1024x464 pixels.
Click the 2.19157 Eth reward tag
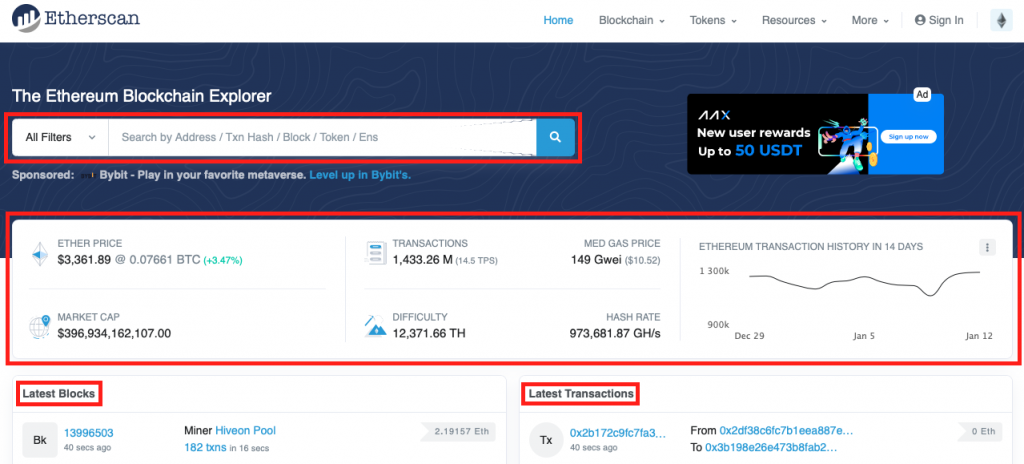click(459, 432)
